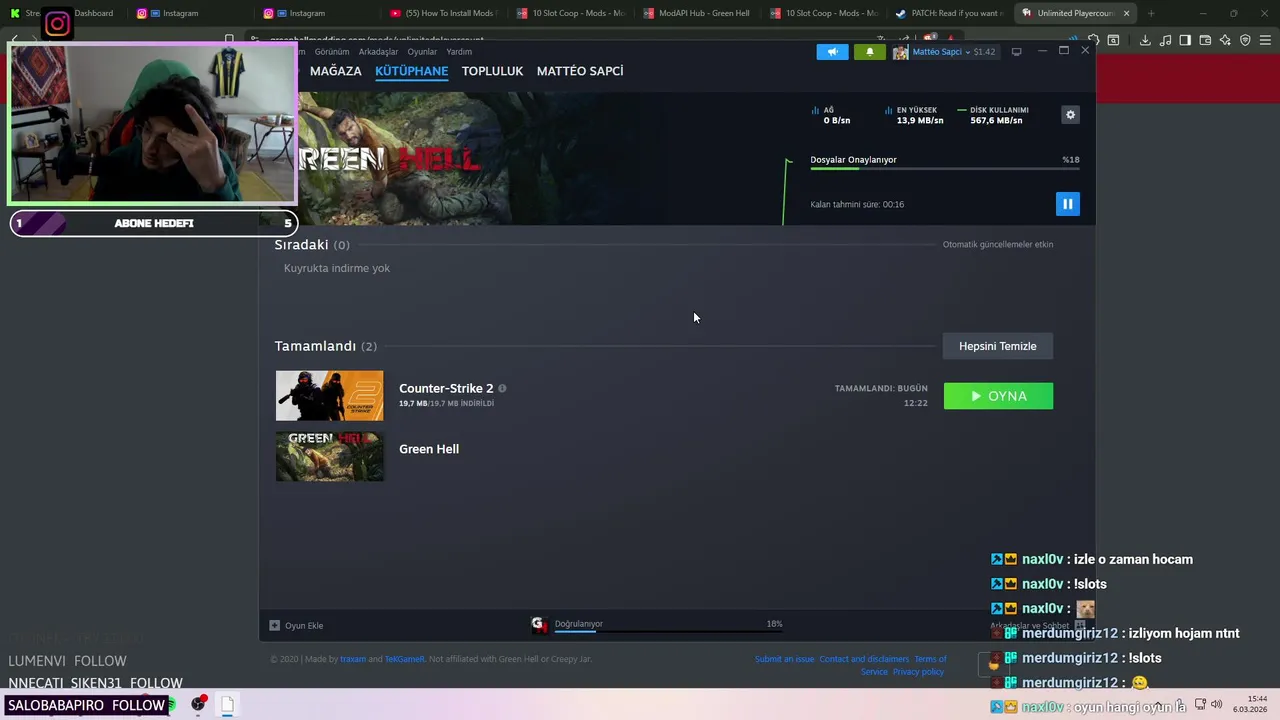The height and width of the screenshot is (720, 1280).
Task: Open Arkadaşlar ve Sohbet friends panel
Action: coord(1038,626)
